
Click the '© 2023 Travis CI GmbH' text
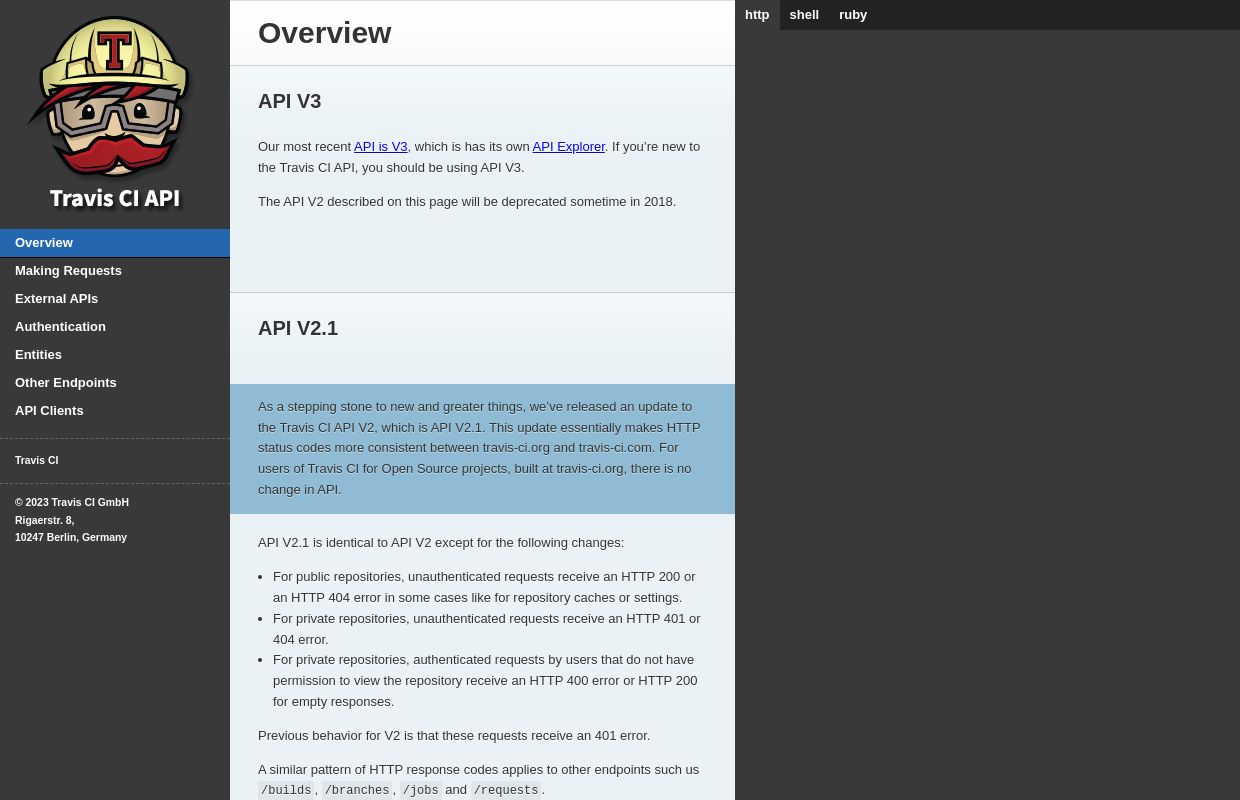tap(72, 503)
